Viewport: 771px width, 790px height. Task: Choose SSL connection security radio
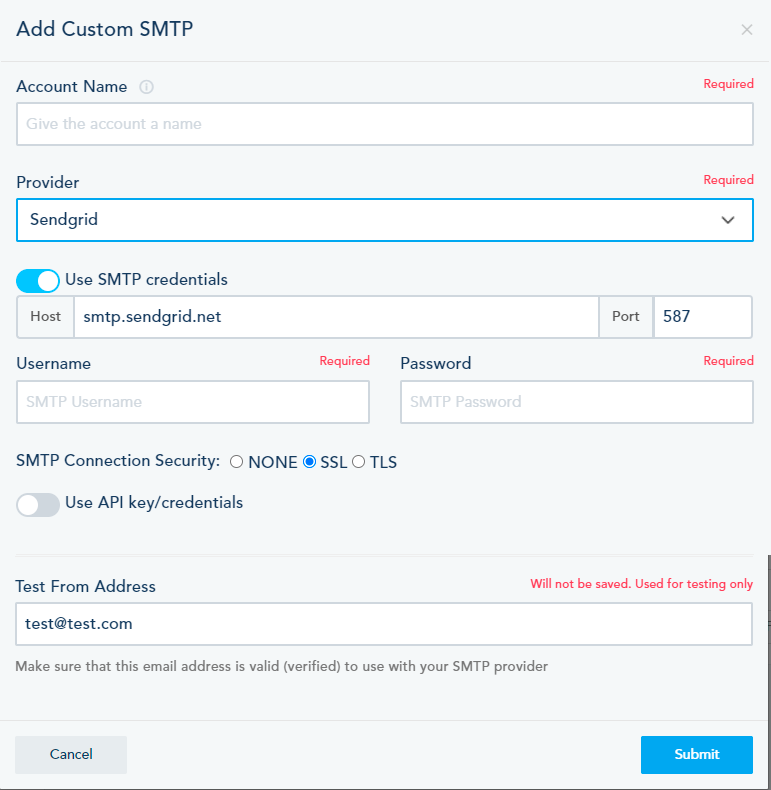point(309,462)
